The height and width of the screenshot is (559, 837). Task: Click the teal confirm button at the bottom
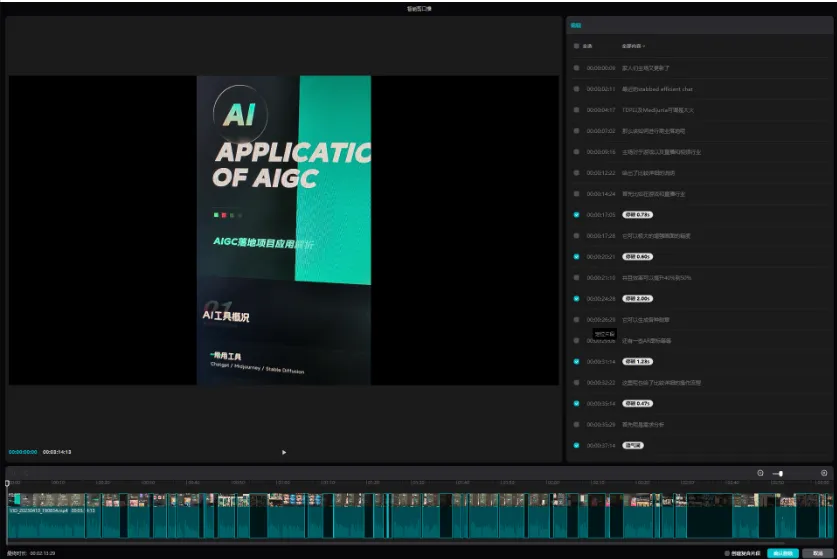[x=783, y=553]
